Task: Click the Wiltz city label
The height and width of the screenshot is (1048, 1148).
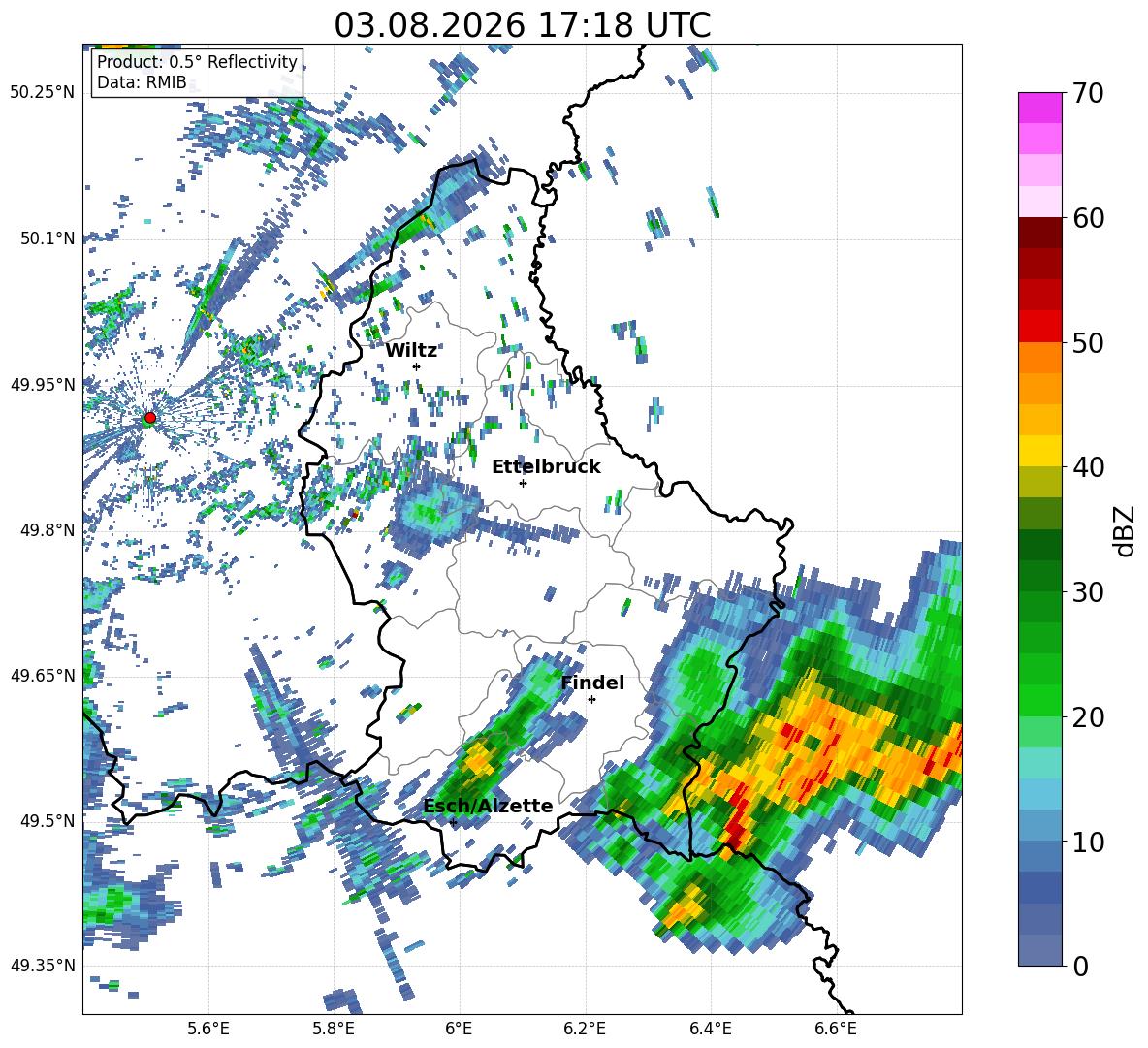Action: point(411,350)
